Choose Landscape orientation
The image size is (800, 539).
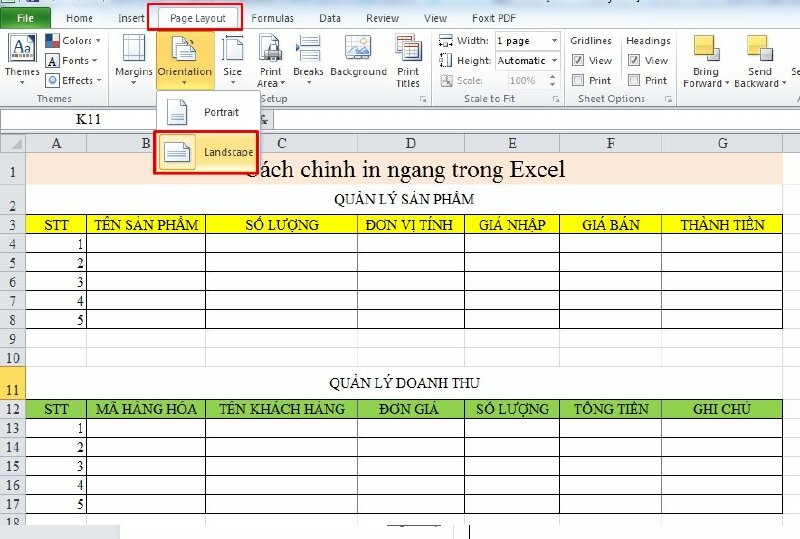coord(206,152)
